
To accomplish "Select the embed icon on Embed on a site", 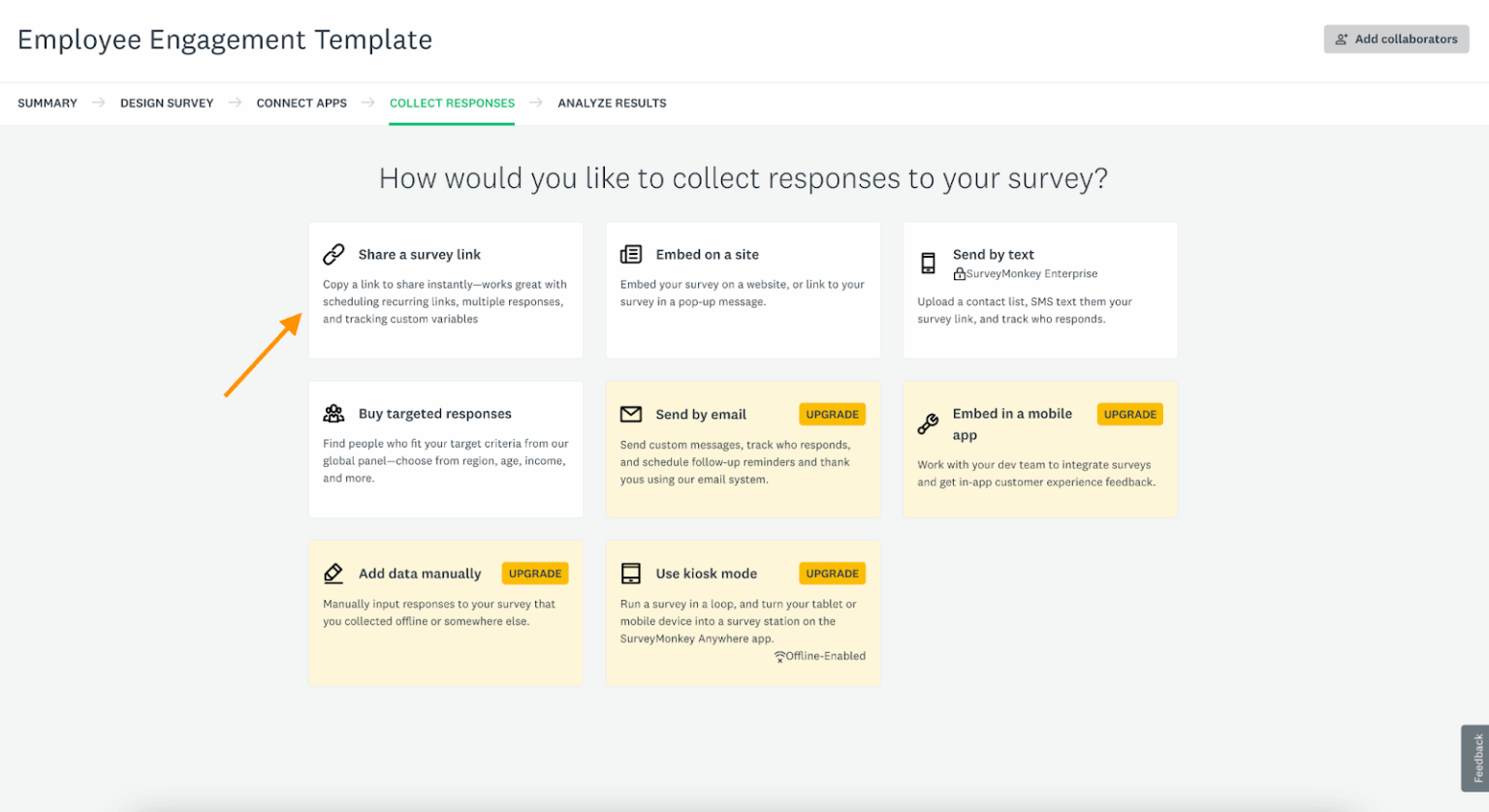I will coord(631,254).
